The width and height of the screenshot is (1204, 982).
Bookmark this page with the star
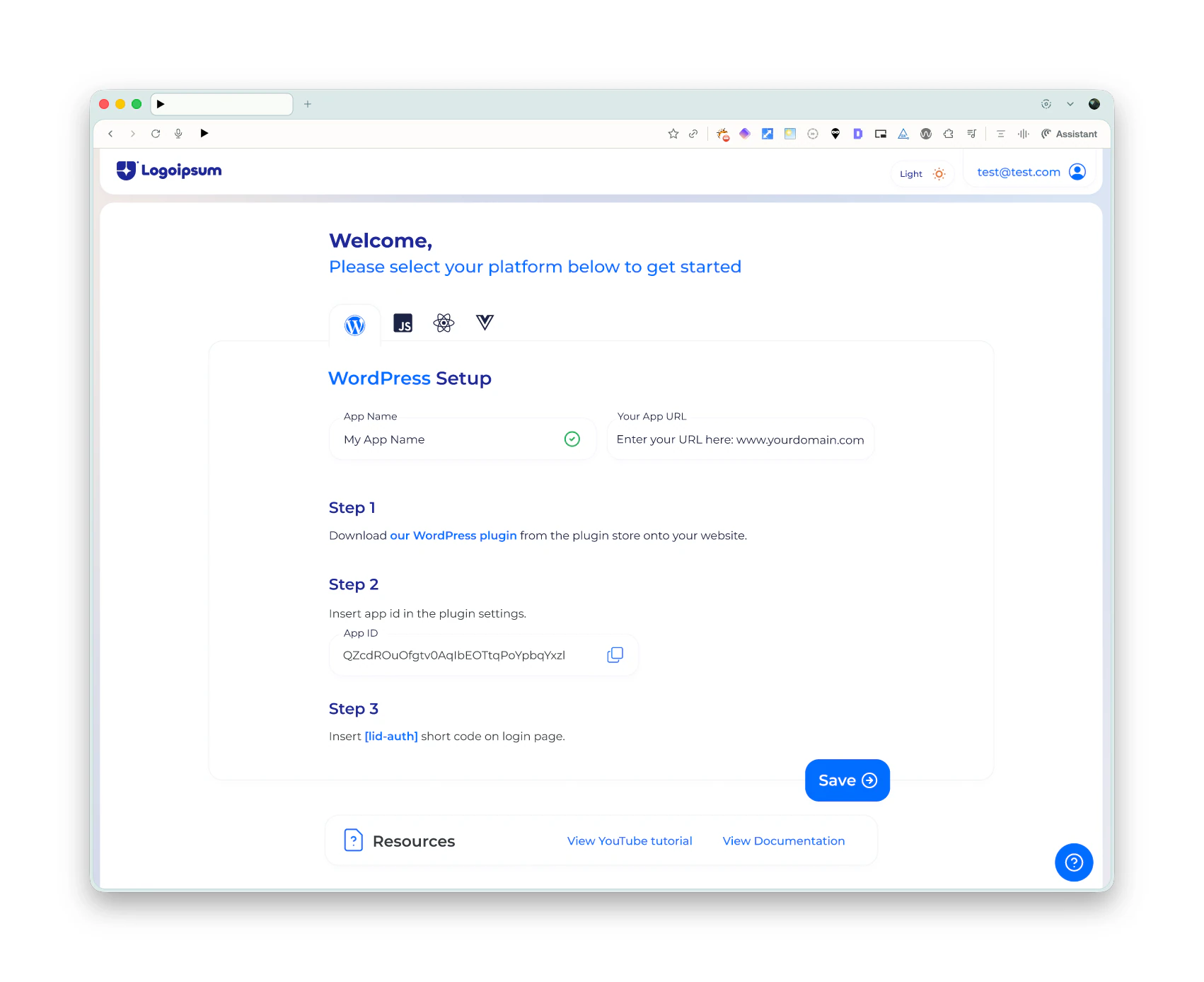tap(673, 134)
